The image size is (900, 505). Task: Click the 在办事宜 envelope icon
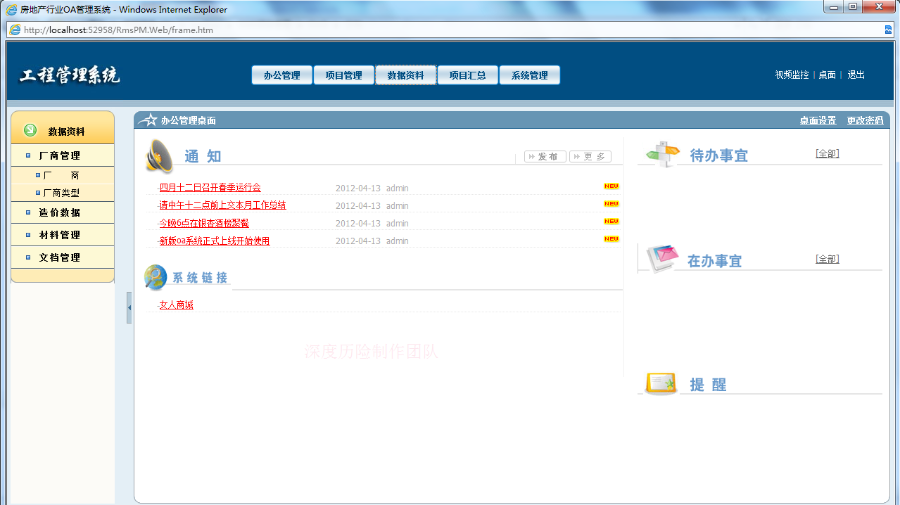(x=662, y=258)
